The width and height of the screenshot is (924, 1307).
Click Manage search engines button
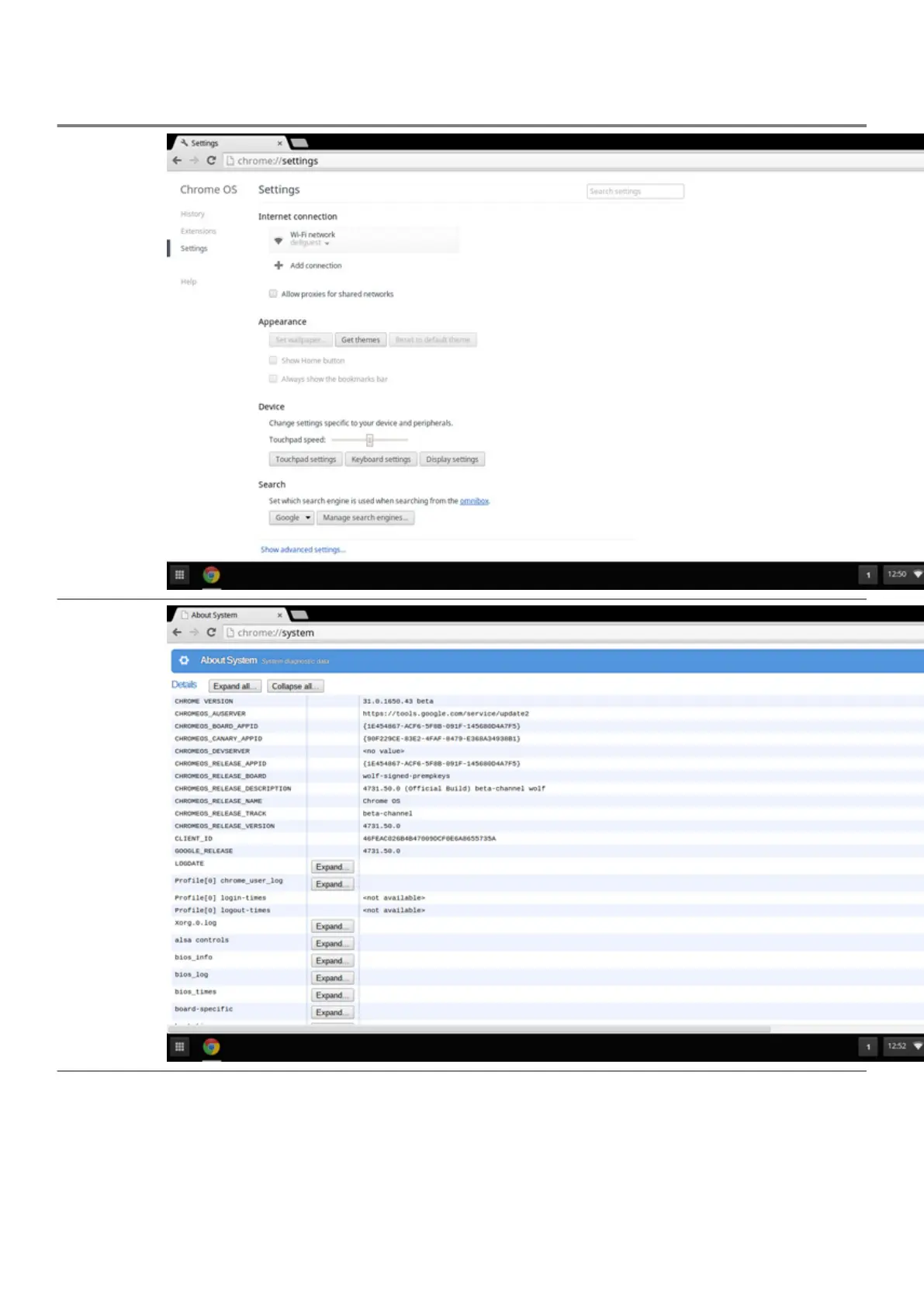365,518
